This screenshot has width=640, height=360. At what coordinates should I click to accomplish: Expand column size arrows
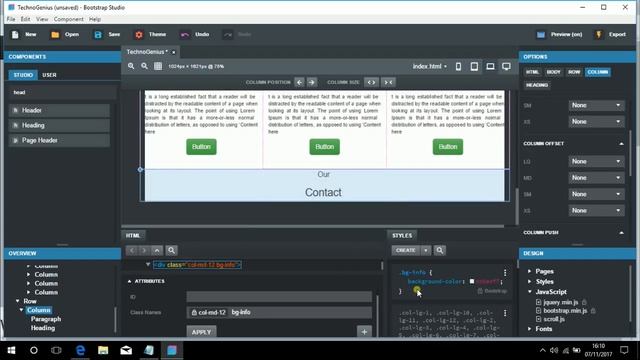pos(371,82)
